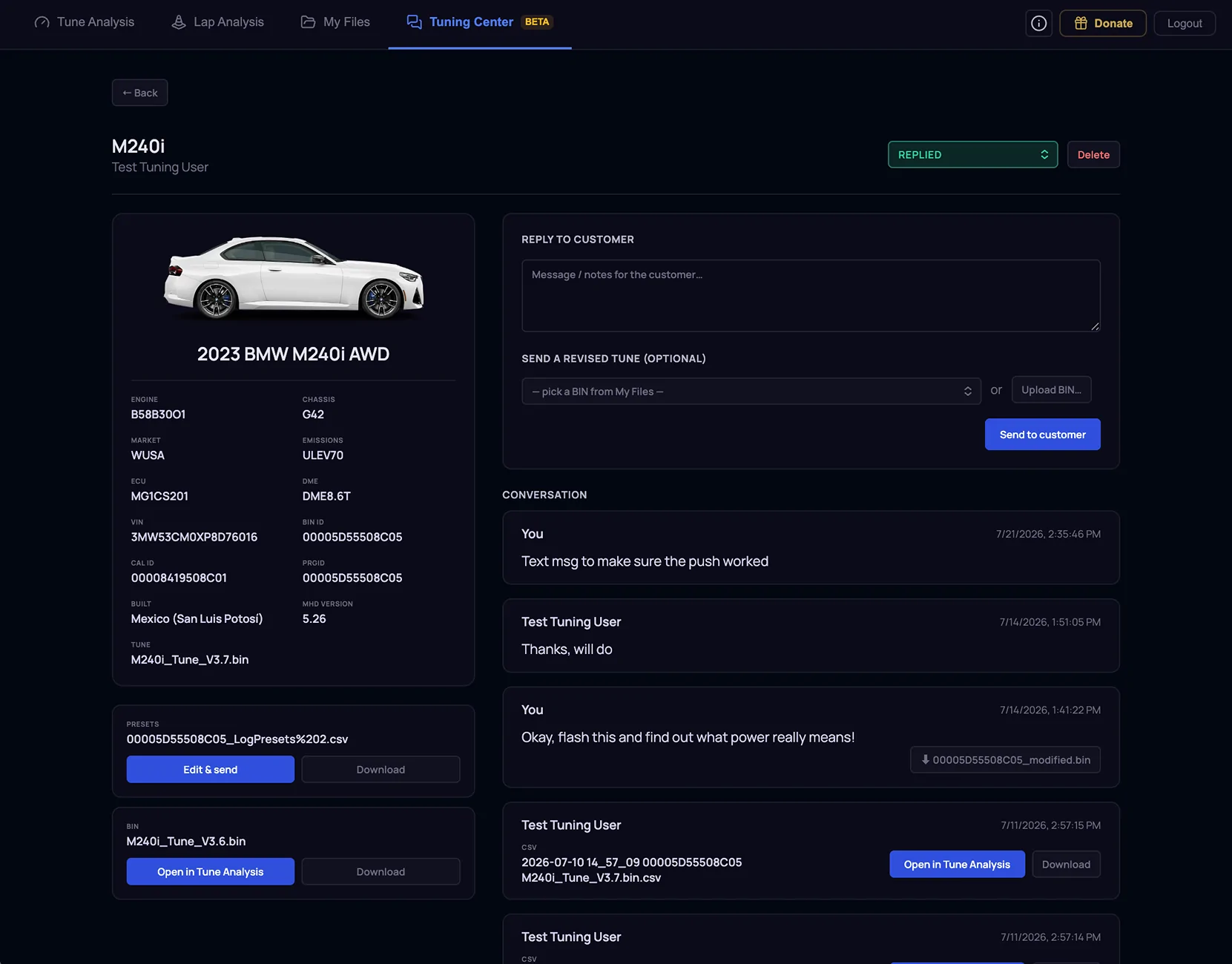Log out using the Logout button
Screen dimensions: 1232x964
point(1184,23)
